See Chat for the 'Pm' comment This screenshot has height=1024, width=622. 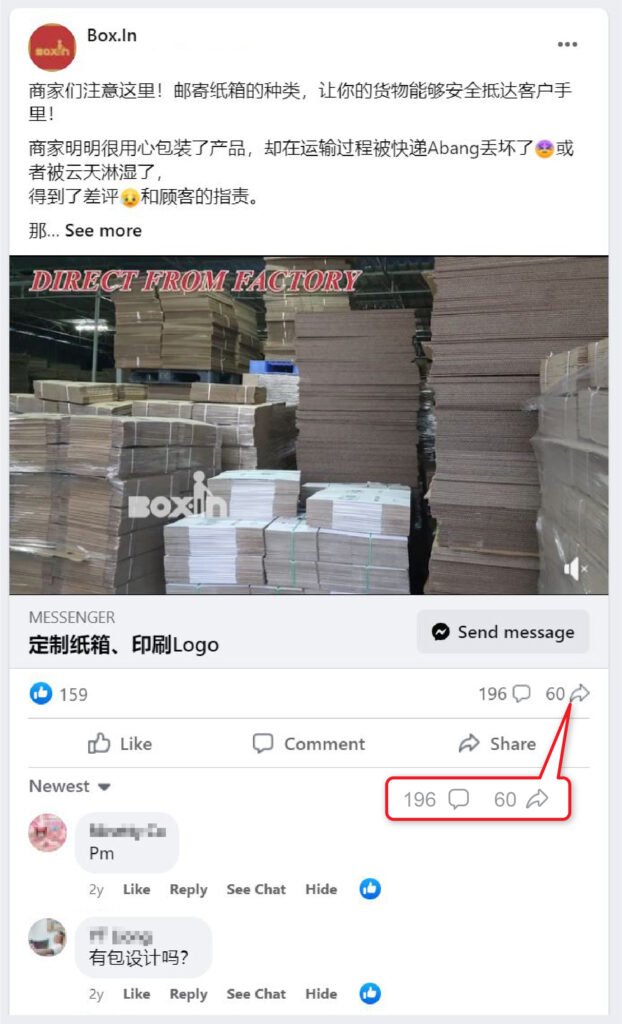point(256,889)
